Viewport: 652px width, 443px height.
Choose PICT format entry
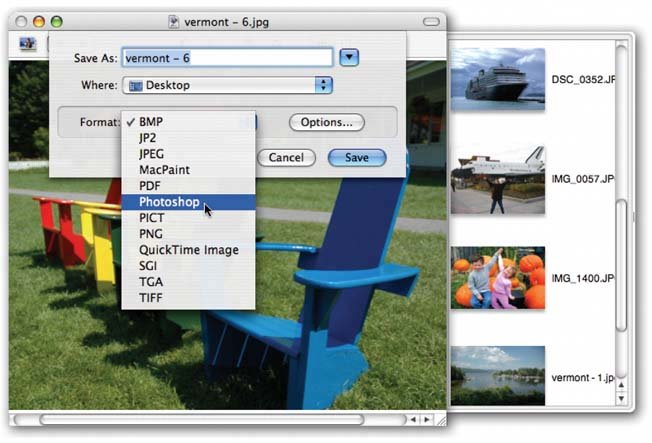pos(188,218)
